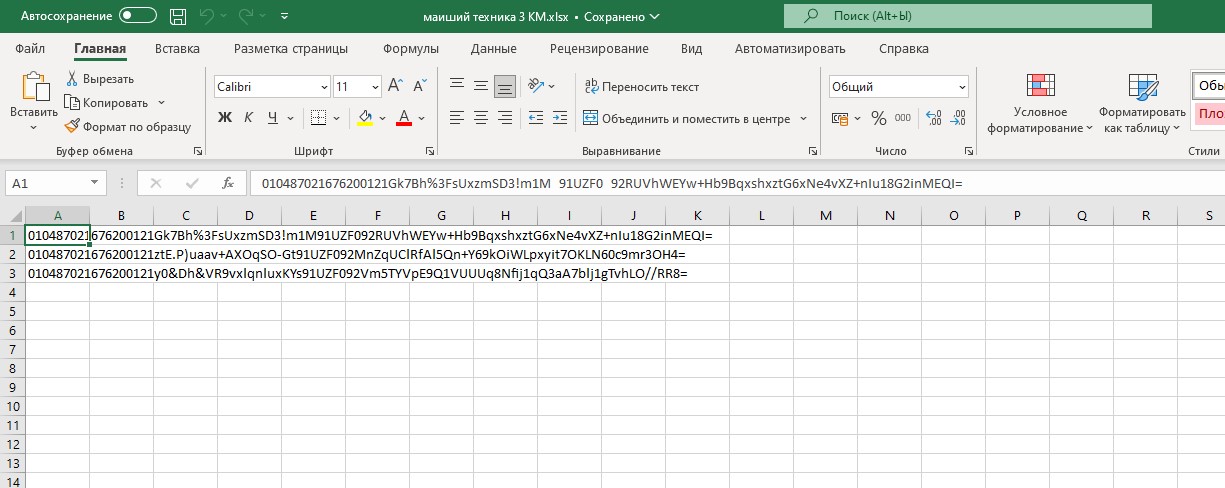
Task: Open the Customize Quick Access Toolbar dropdown
Action: tap(286, 17)
